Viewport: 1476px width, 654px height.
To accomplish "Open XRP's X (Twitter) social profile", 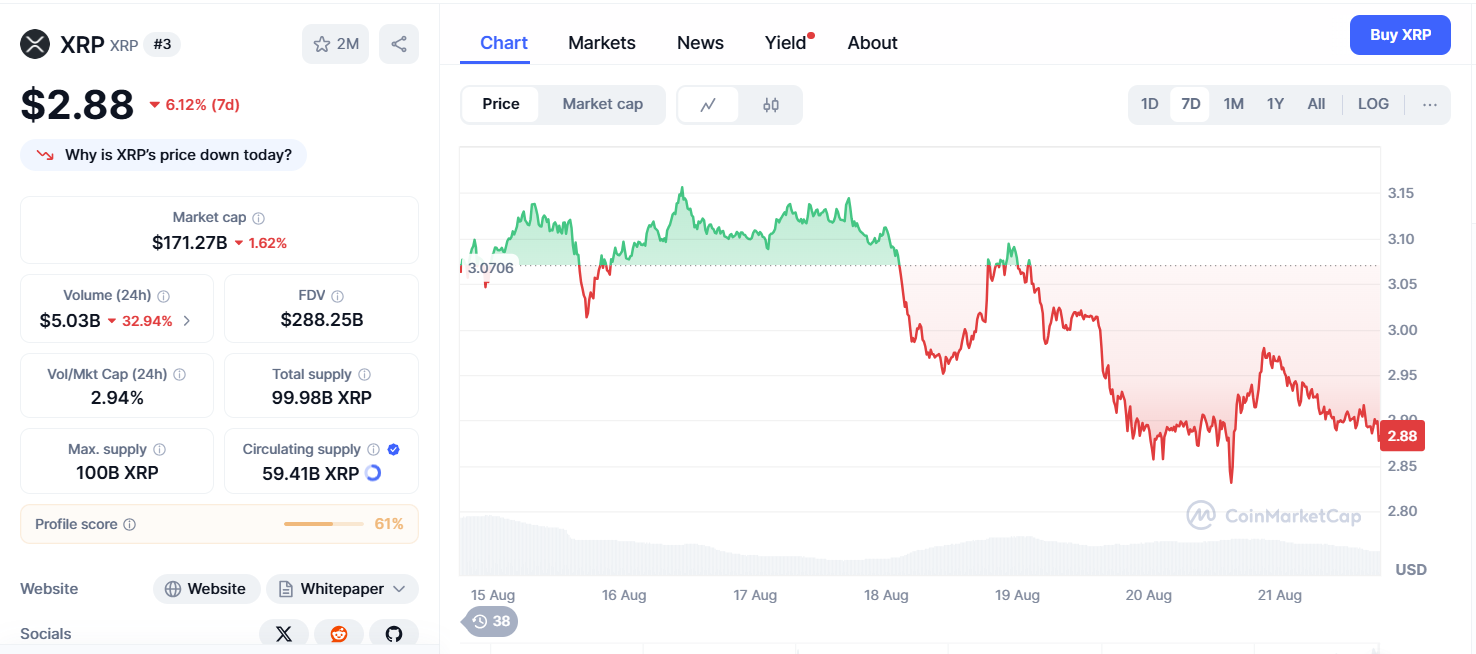I will pyautogui.click(x=284, y=633).
